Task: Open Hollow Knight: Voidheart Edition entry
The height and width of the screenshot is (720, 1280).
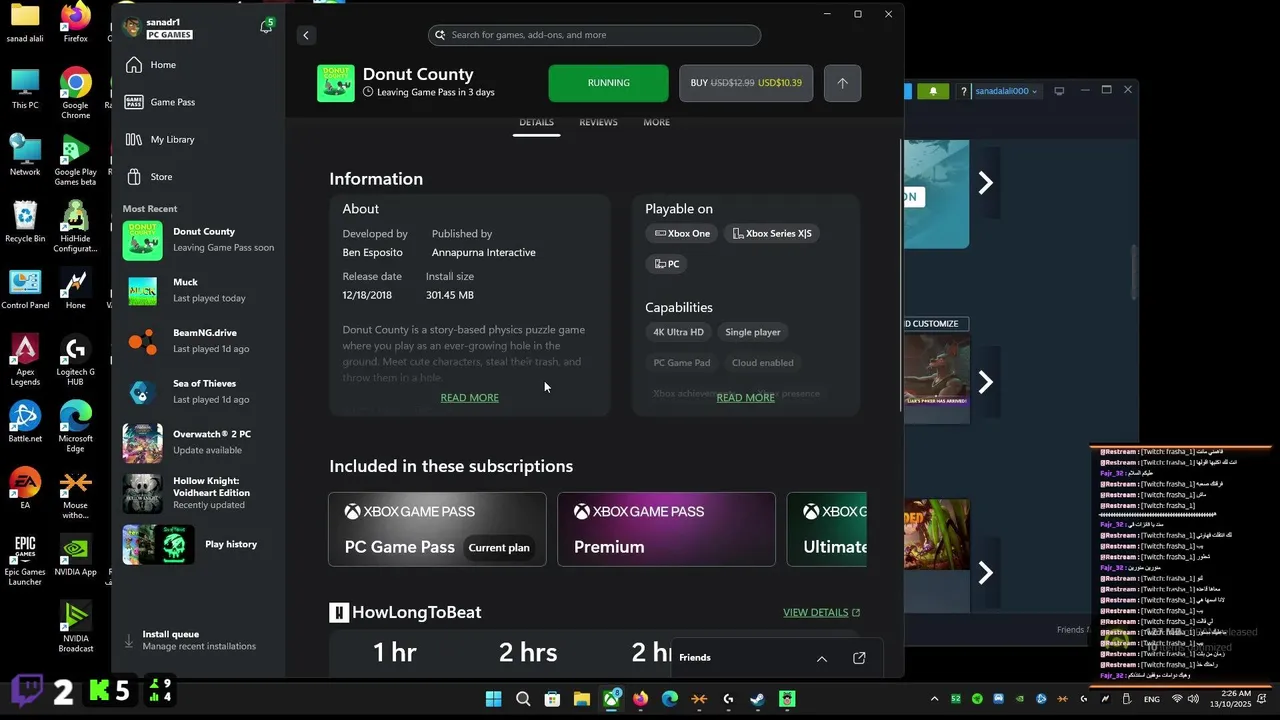Action: pyautogui.click(x=200, y=493)
